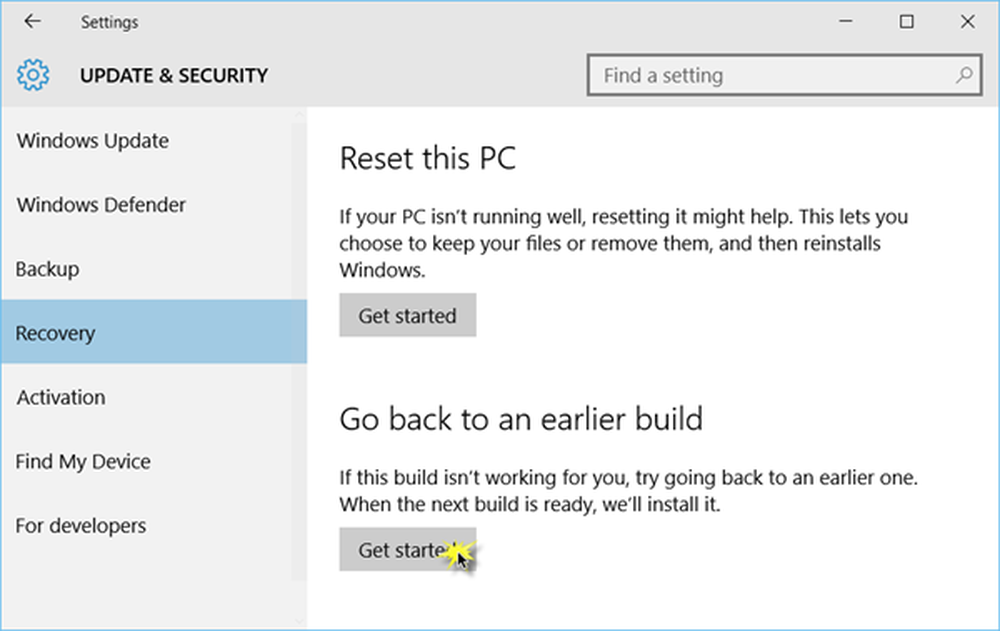Click the magnifier icon in search box

coord(964,75)
